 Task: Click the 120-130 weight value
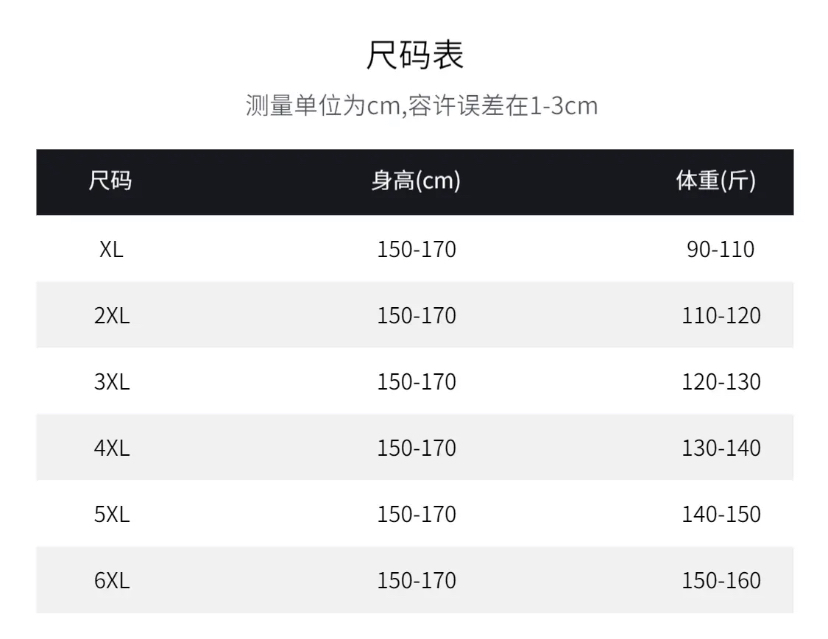coord(721,382)
